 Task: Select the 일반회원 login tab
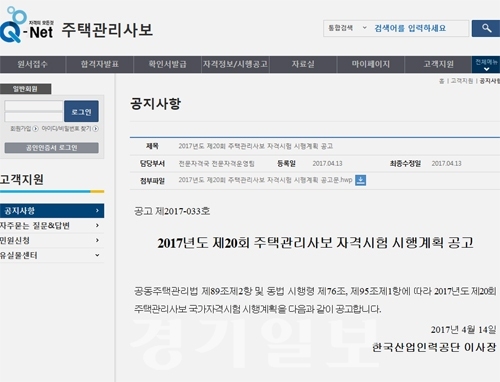coord(25,89)
